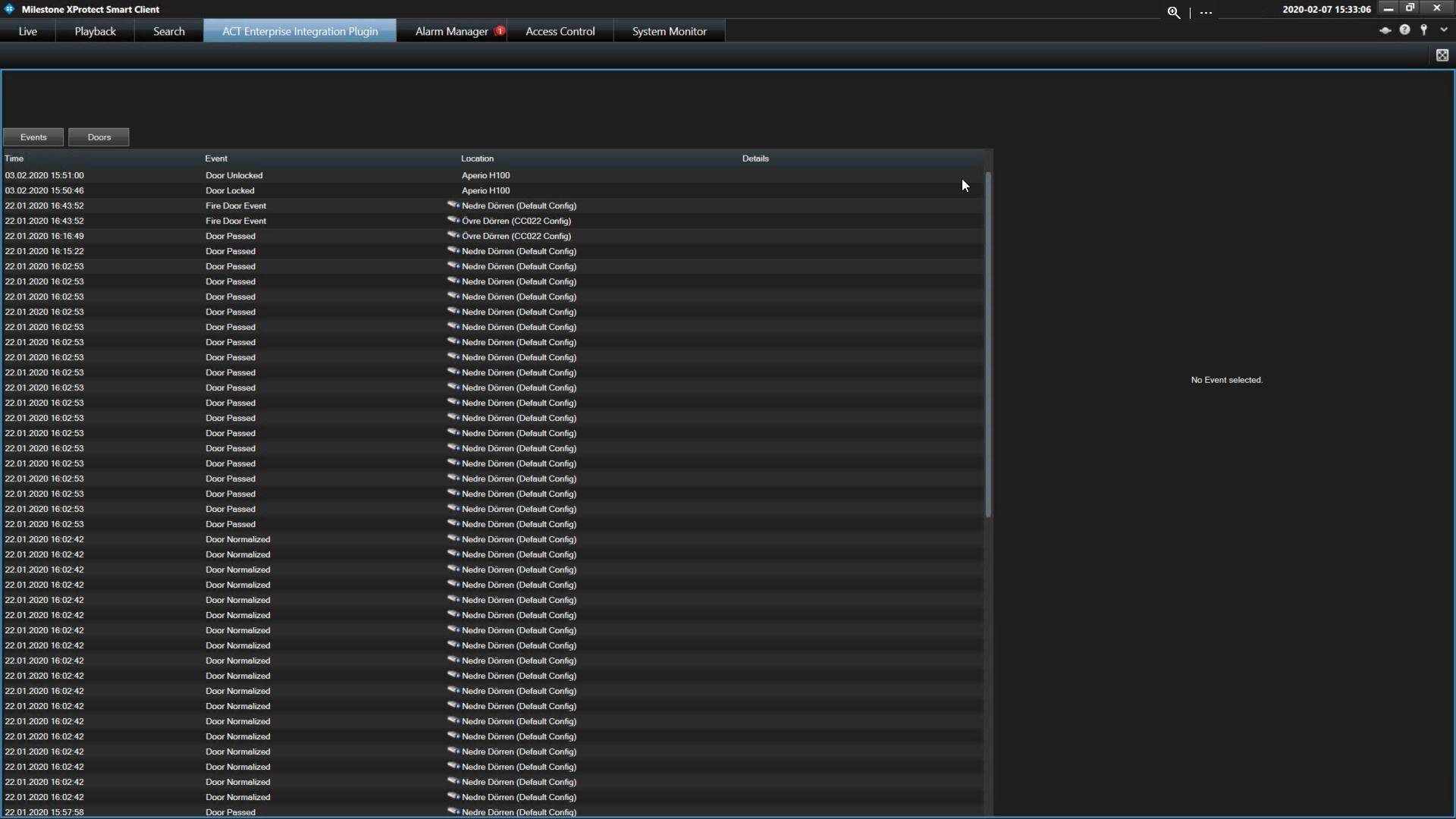This screenshot has width=1456, height=819.
Task: Open the magnifier search icon in title bar
Action: [1173, 12]
